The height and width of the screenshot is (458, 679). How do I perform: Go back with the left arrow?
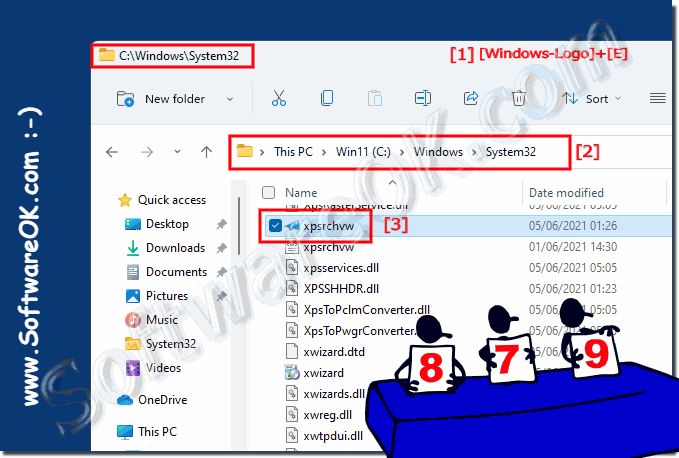point(112,152)
